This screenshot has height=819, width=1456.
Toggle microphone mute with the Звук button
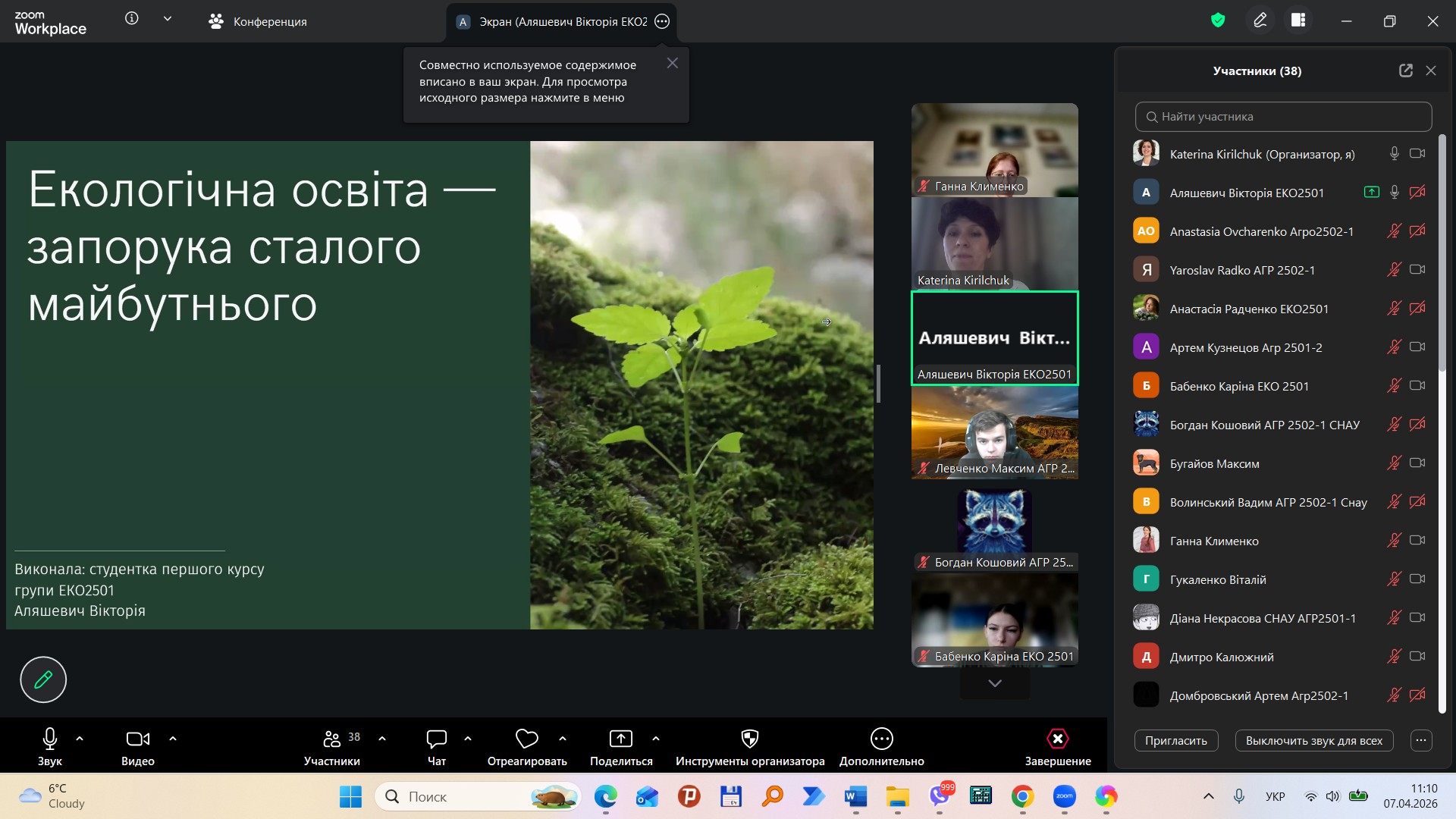pos(50,739)
